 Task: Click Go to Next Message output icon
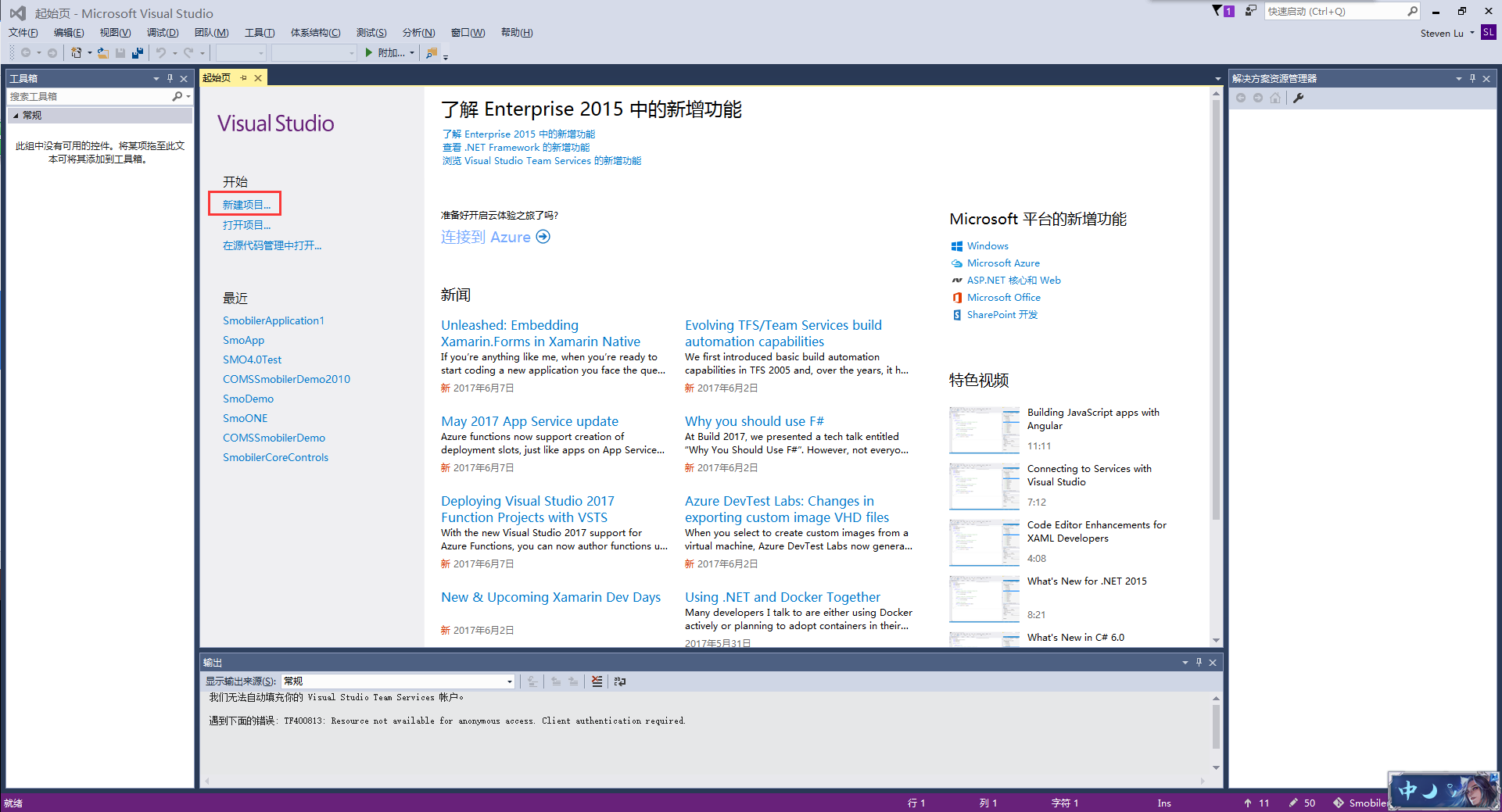[x=573, y=681]
